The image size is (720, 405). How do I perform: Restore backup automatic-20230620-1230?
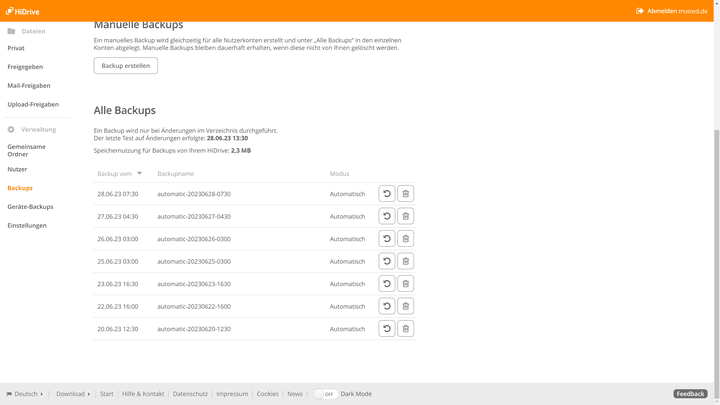click(x=387, y=329)
